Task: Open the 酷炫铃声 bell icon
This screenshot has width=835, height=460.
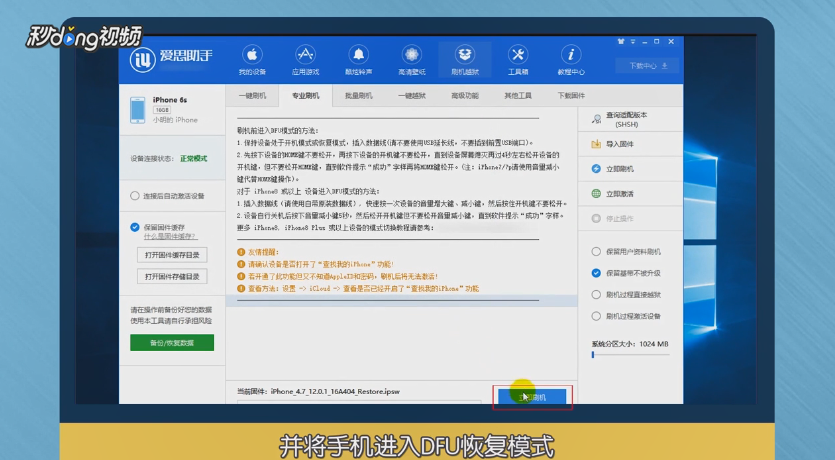Action: [x=358, y=54]
